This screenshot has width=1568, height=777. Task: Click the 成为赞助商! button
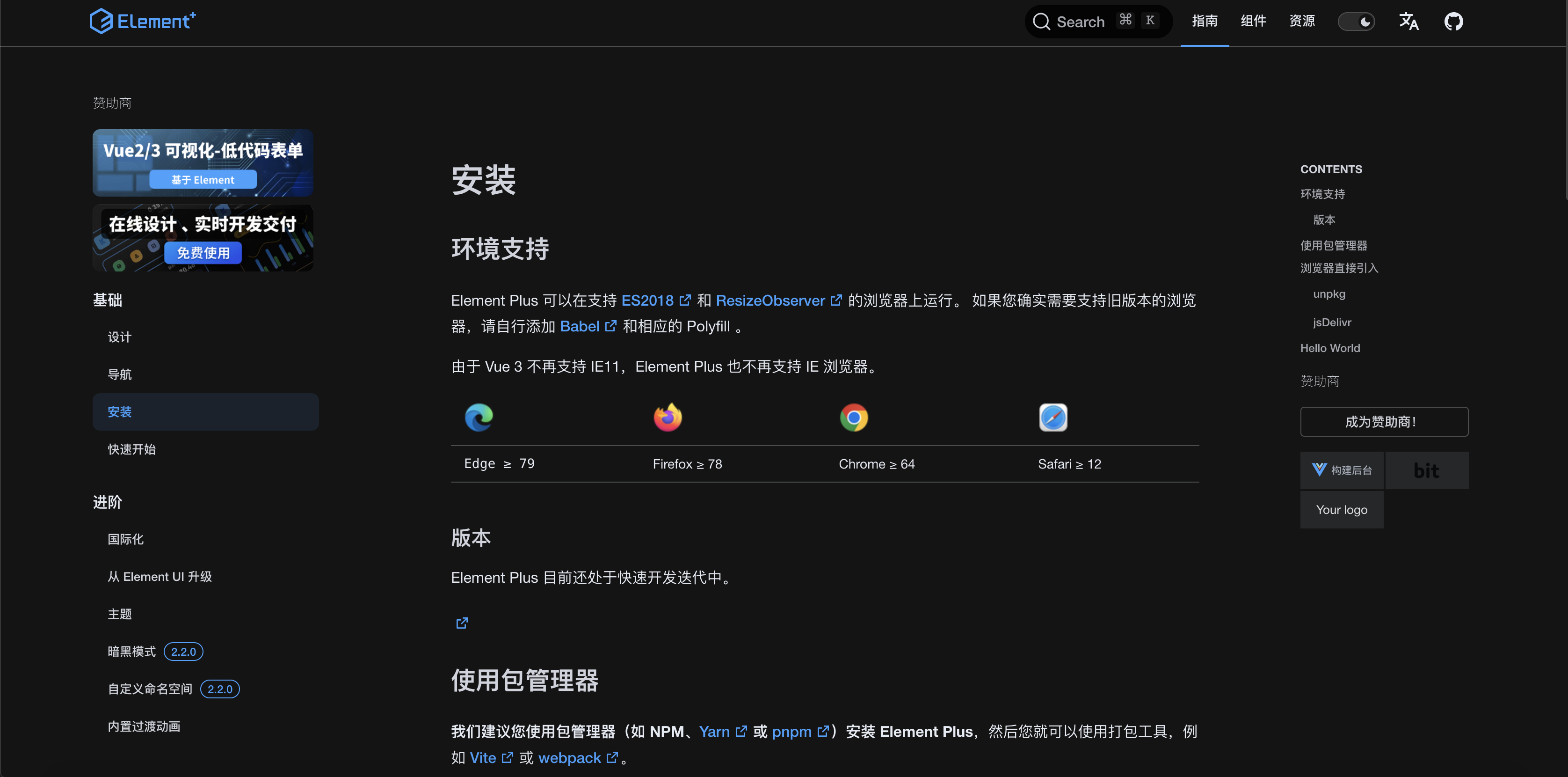click(x=1384, y=421)
